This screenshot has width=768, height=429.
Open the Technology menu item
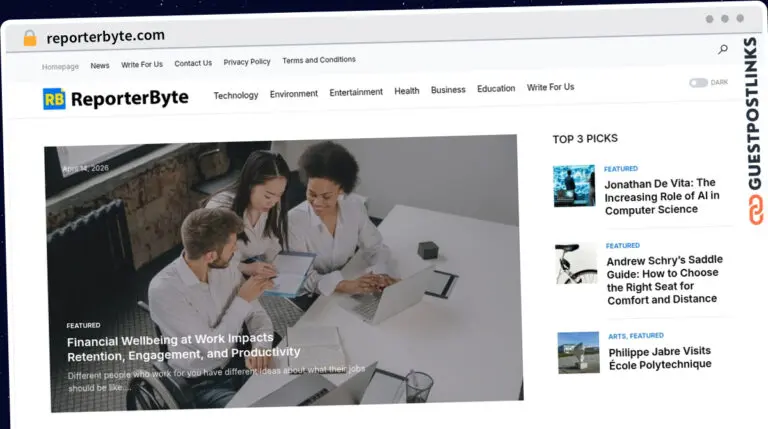(235, 95)
